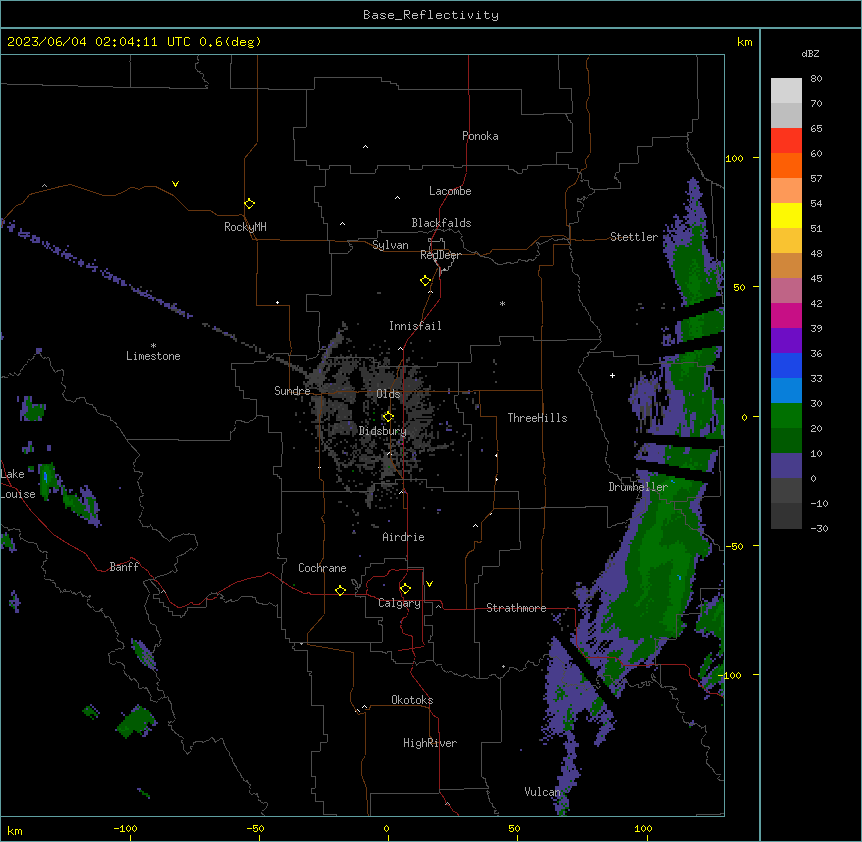Click the Limestone label

pos(153,356)
